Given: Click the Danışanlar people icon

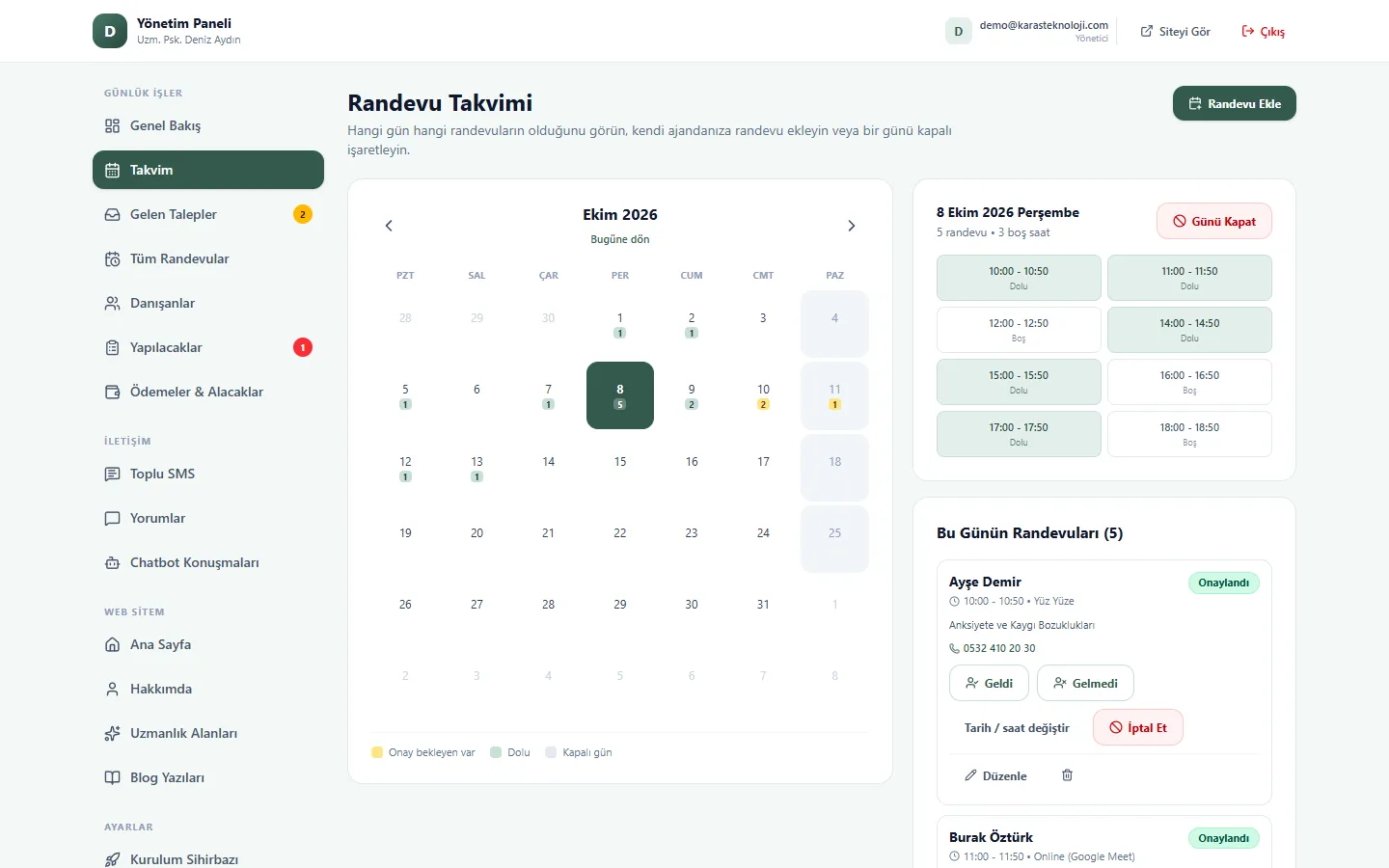Looking at the screenshot, I should (x=112, y=303).
